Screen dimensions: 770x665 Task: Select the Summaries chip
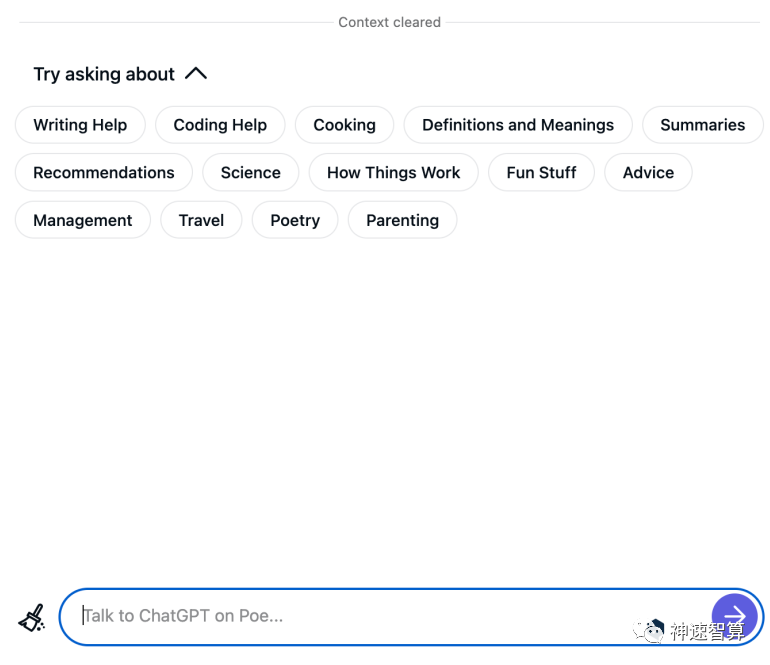[702, 125]
